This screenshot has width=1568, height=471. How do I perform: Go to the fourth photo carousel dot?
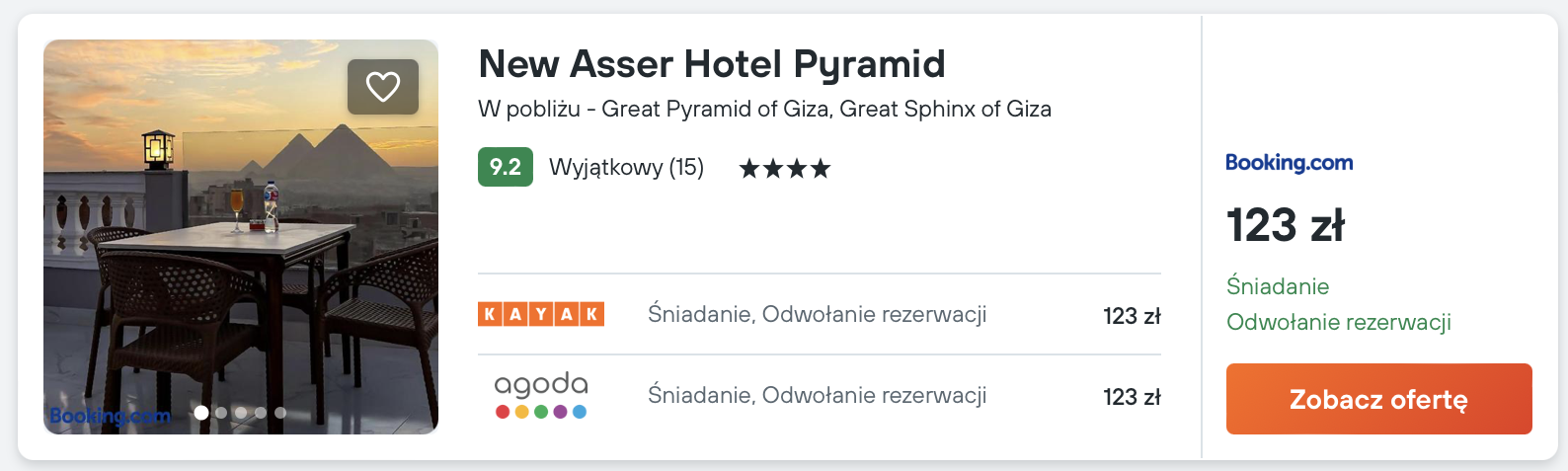coord(261,413)
